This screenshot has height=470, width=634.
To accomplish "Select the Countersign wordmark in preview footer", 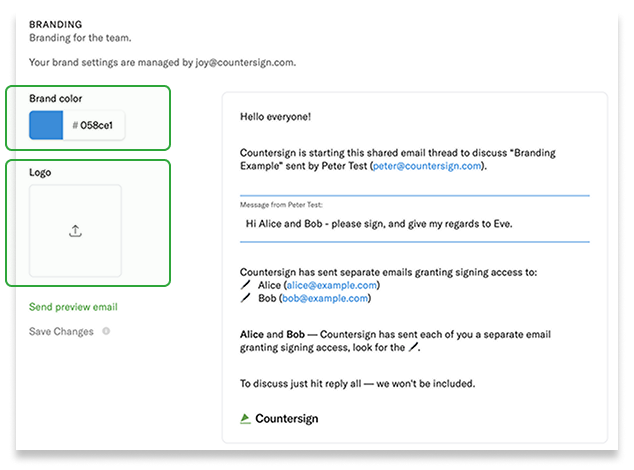I will [x=287, y=419].
